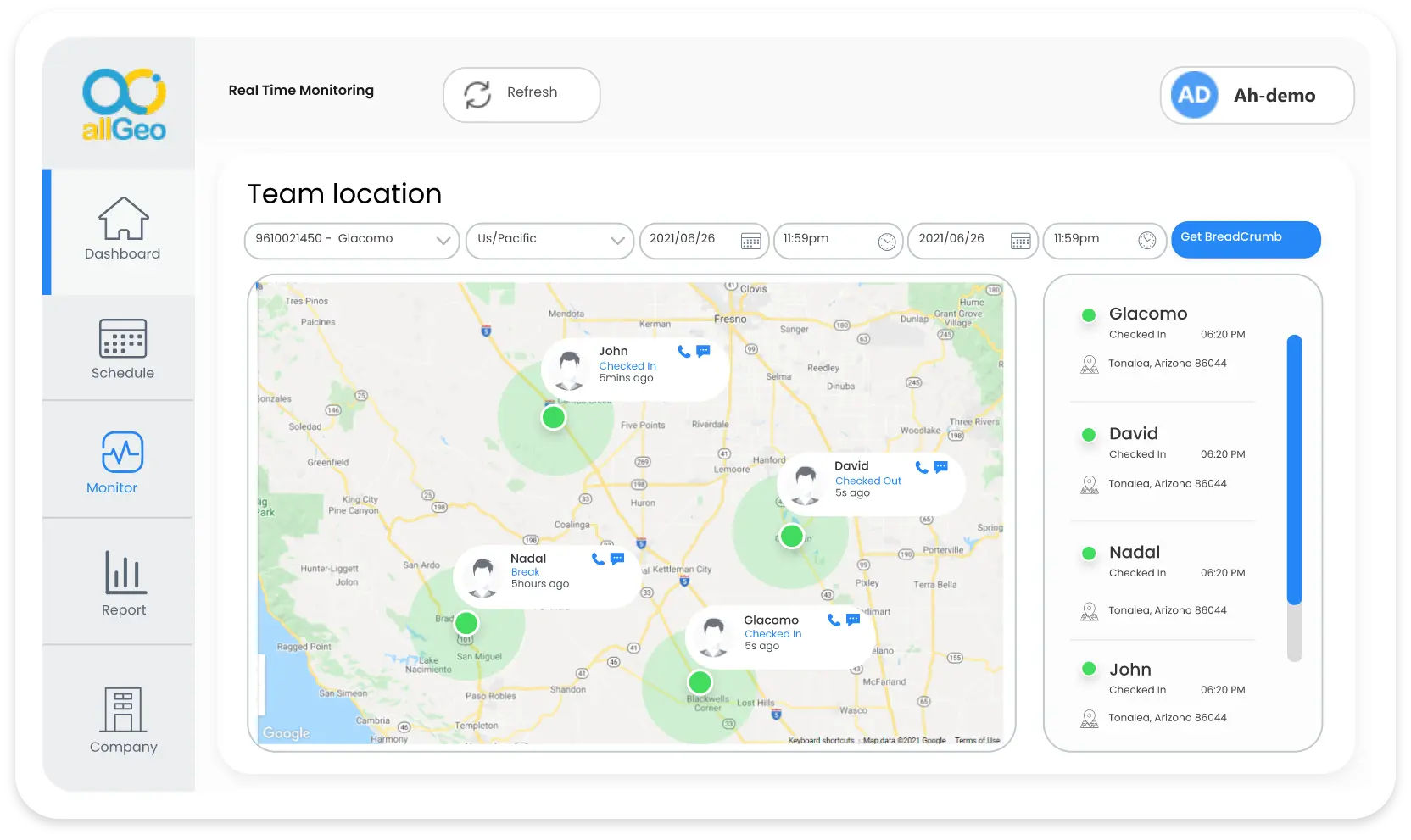Click John's green online indicator
The height and width of the screenshot is (840, 1411).
[1089, 670]
